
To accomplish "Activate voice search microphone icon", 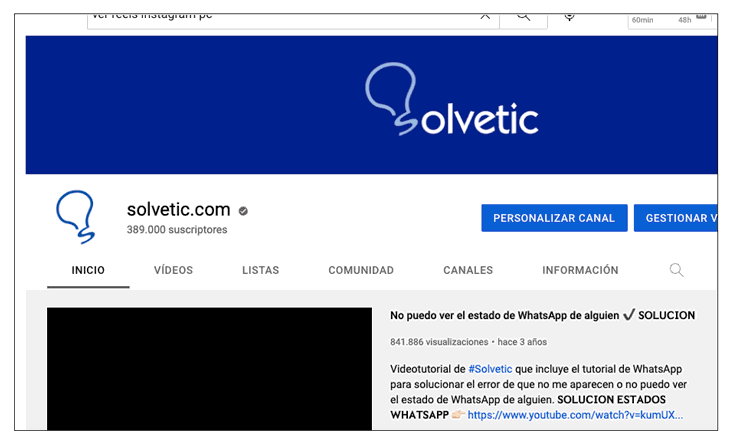I will coord(569,17).
